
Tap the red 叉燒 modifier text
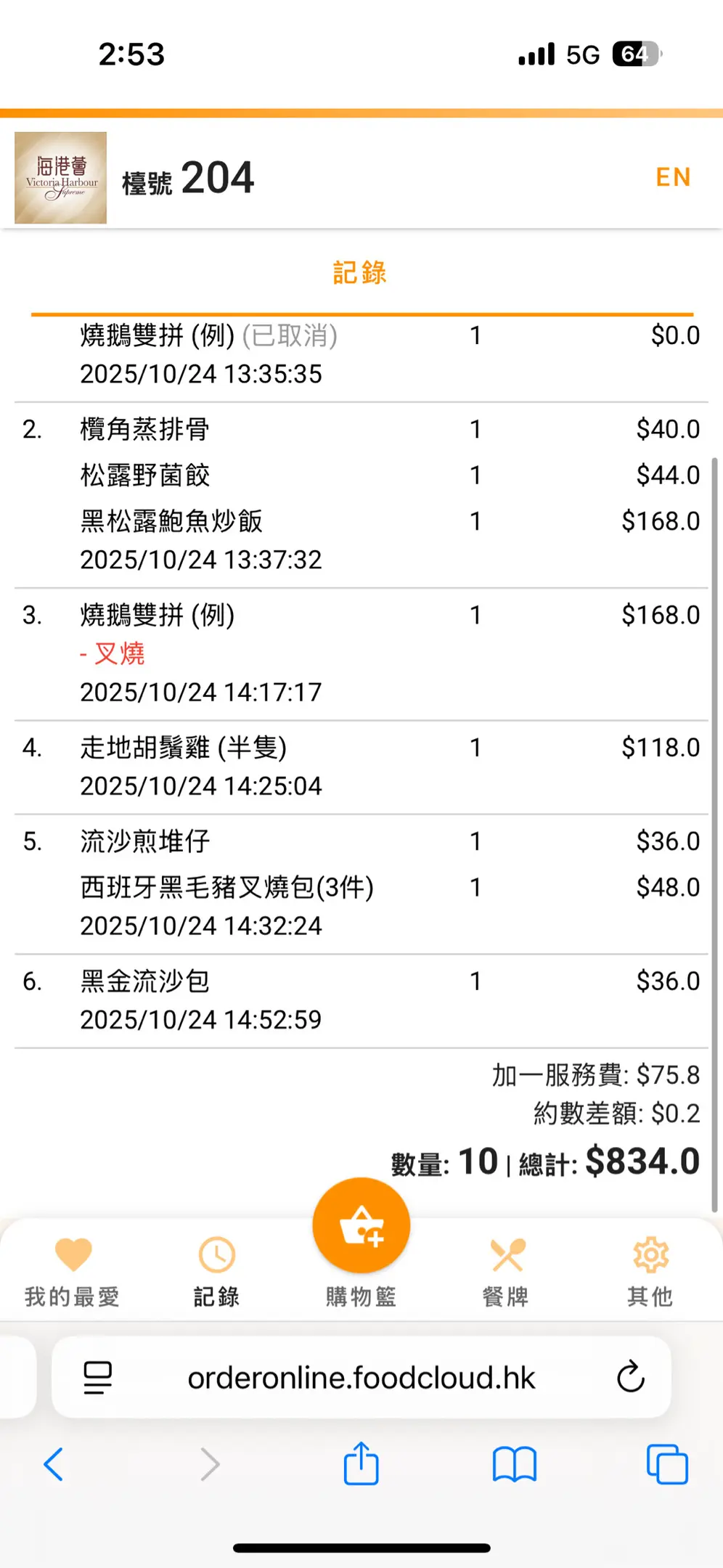coord(119,653)
